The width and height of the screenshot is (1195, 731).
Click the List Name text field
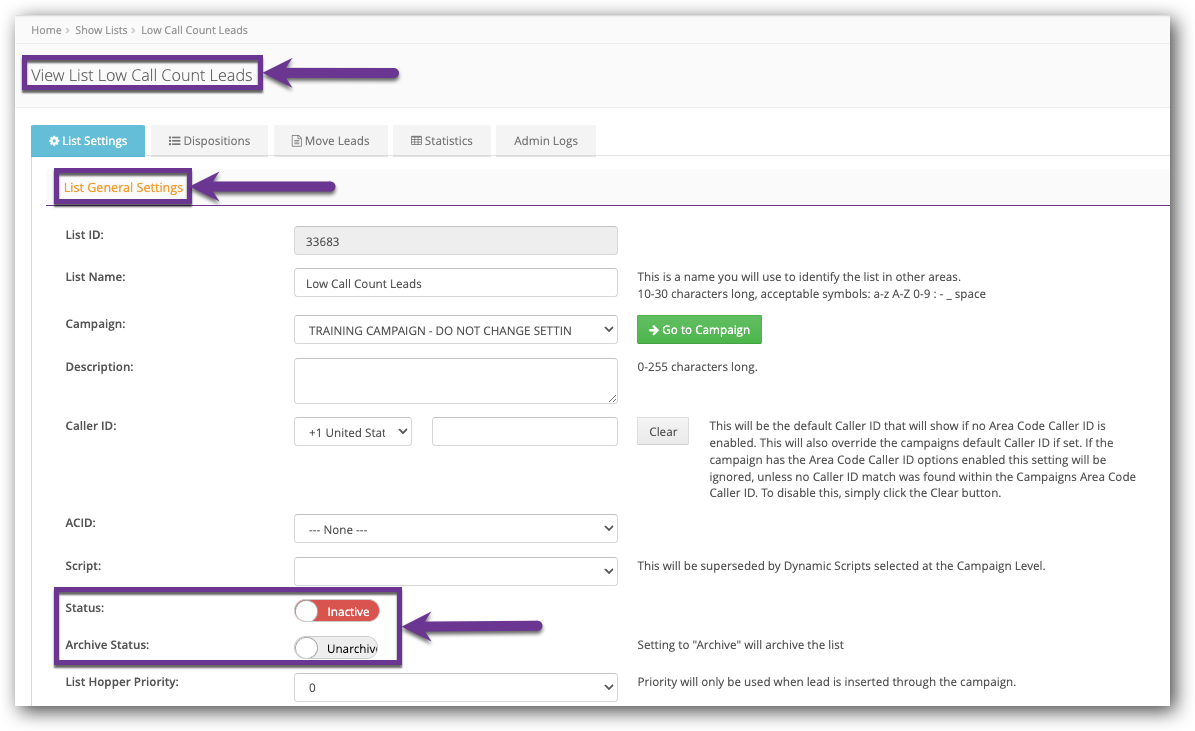[x=455, y=282]
